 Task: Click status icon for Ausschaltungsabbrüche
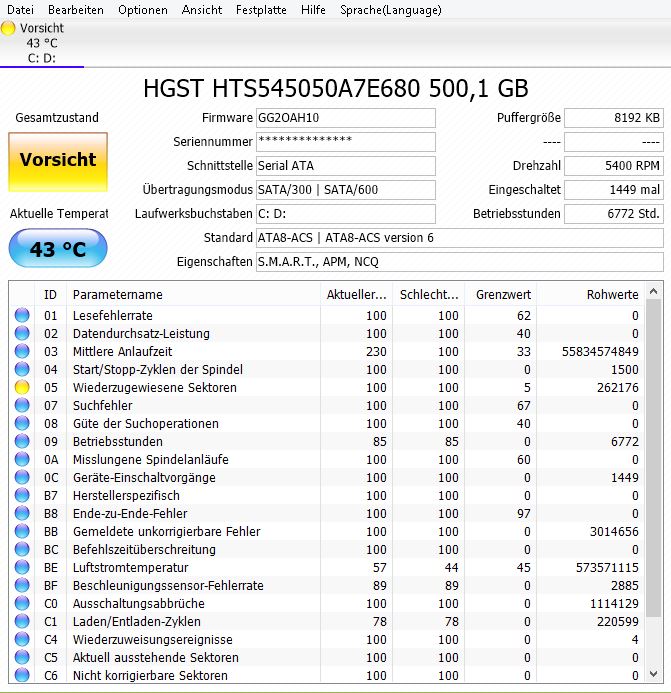point(22,603)
